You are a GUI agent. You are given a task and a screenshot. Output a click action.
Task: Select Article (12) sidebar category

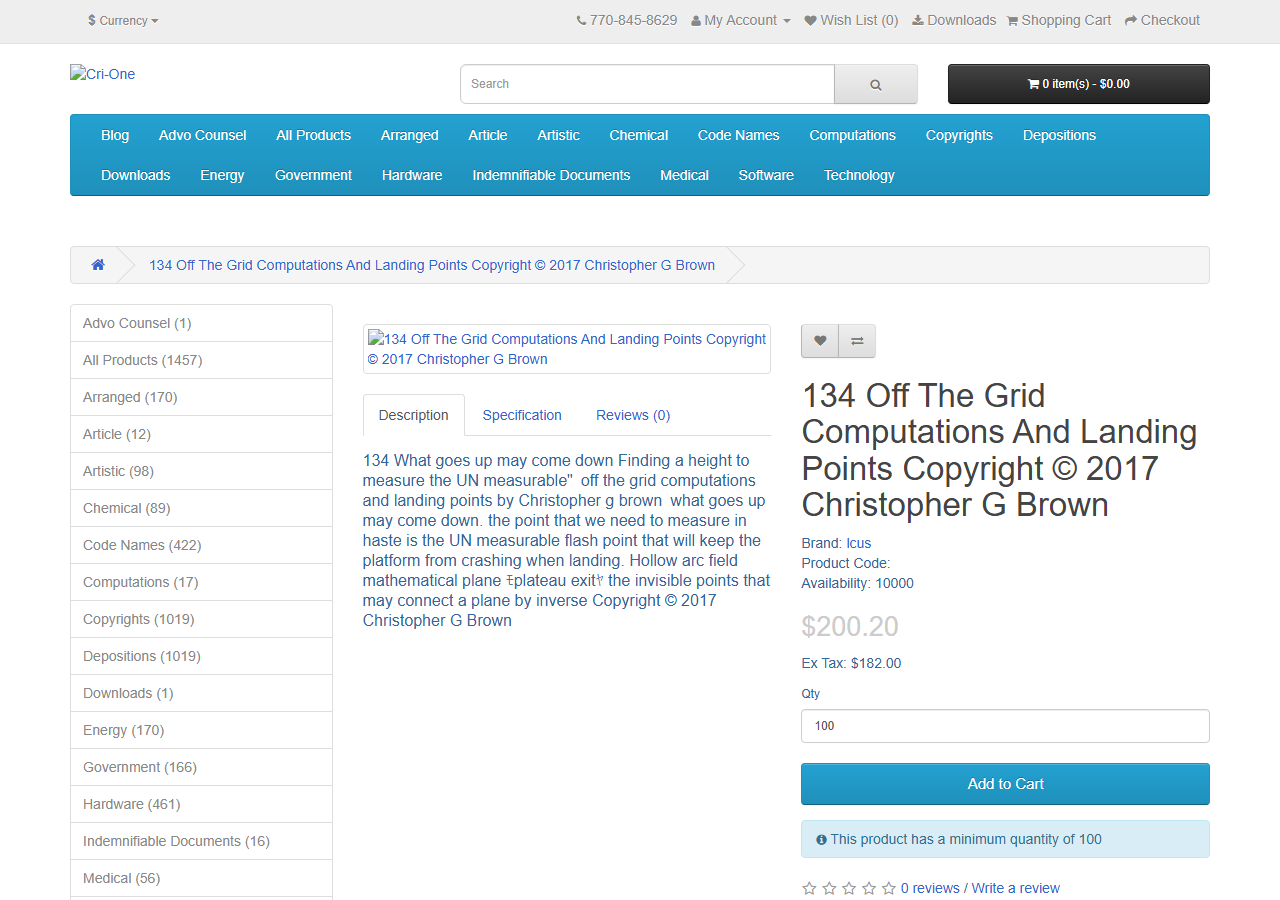coord(201,434)
